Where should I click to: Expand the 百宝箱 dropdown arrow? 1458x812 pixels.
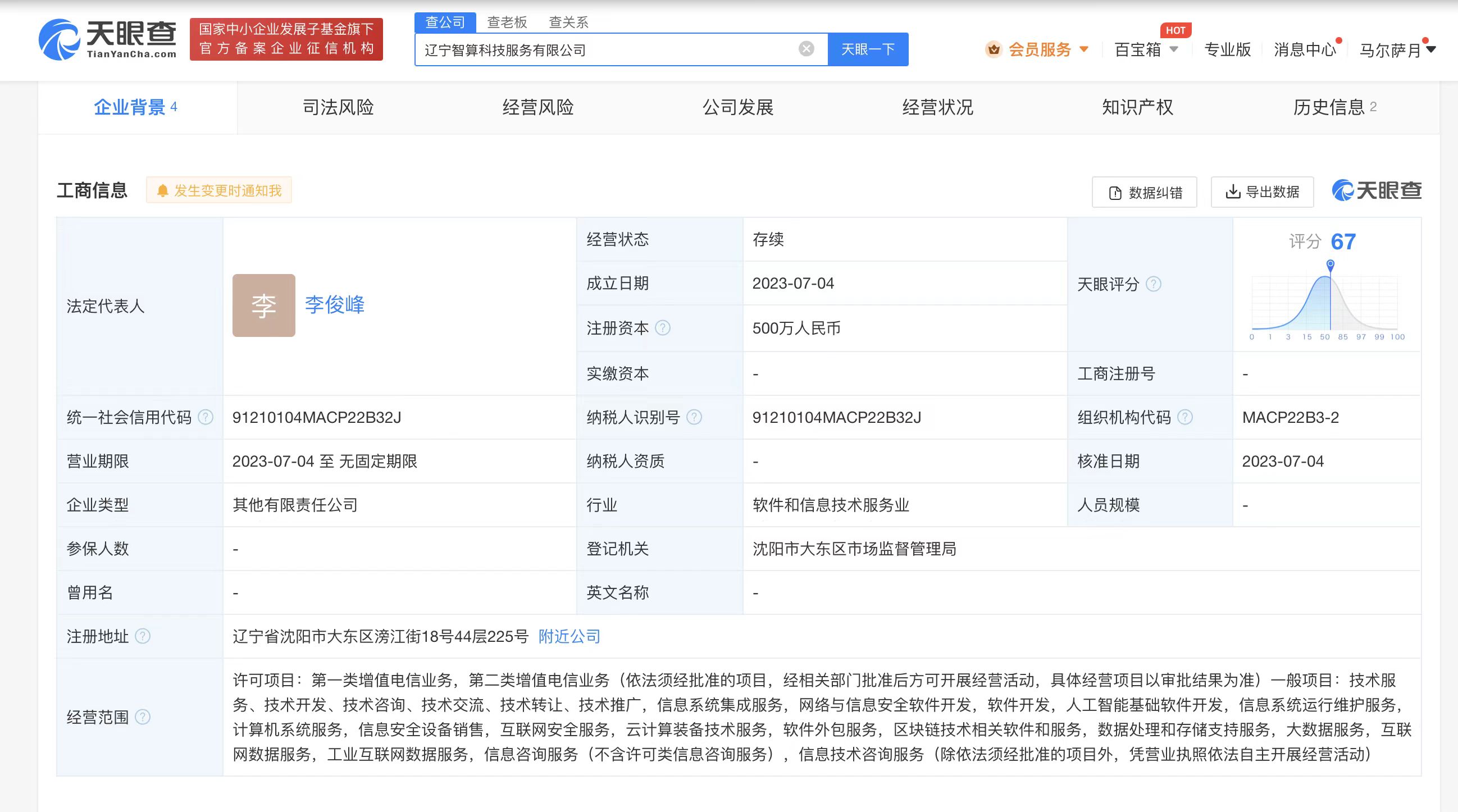(x=1174, y=49)
